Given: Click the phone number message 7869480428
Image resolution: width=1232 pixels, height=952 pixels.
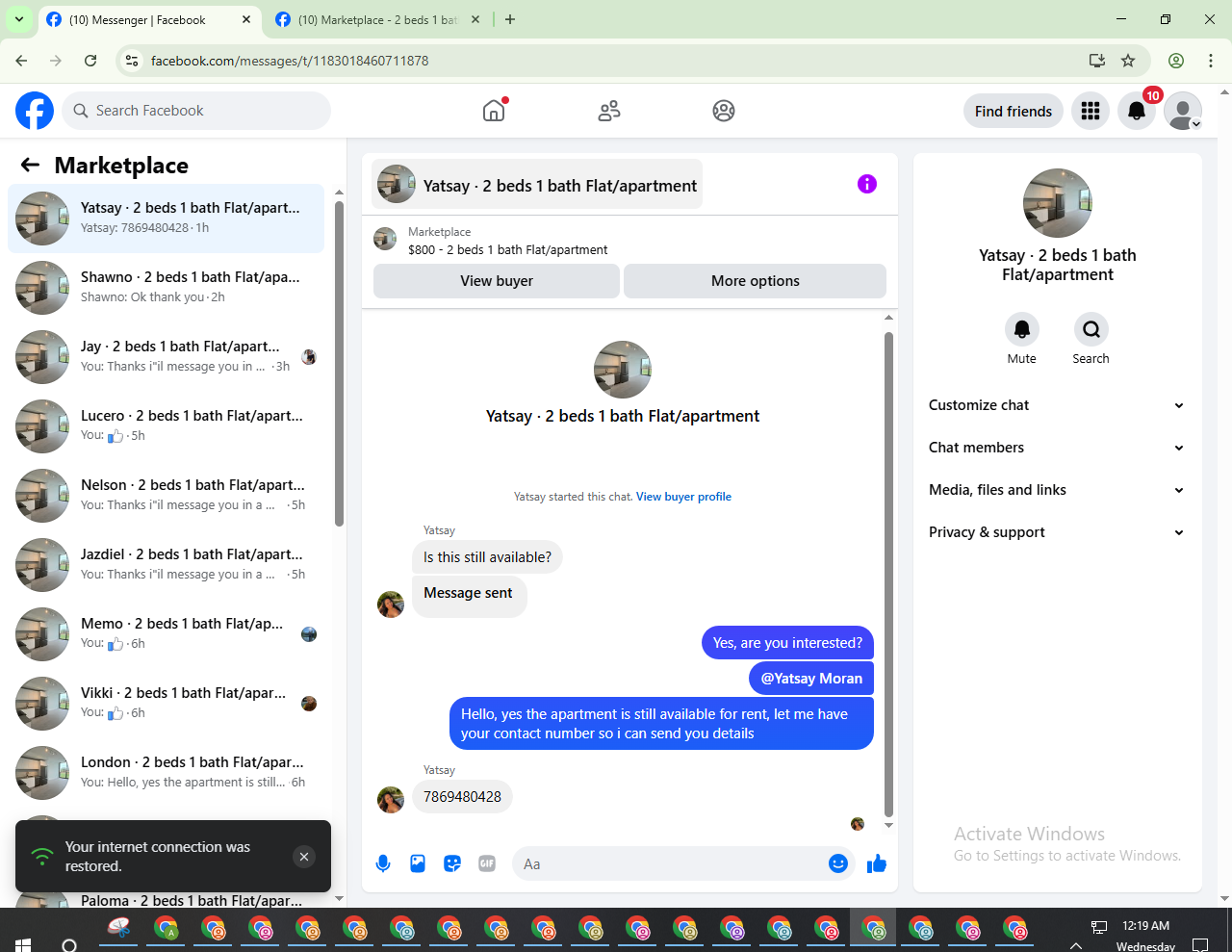Looking at the screenshot, I should [x=462, y=797].
